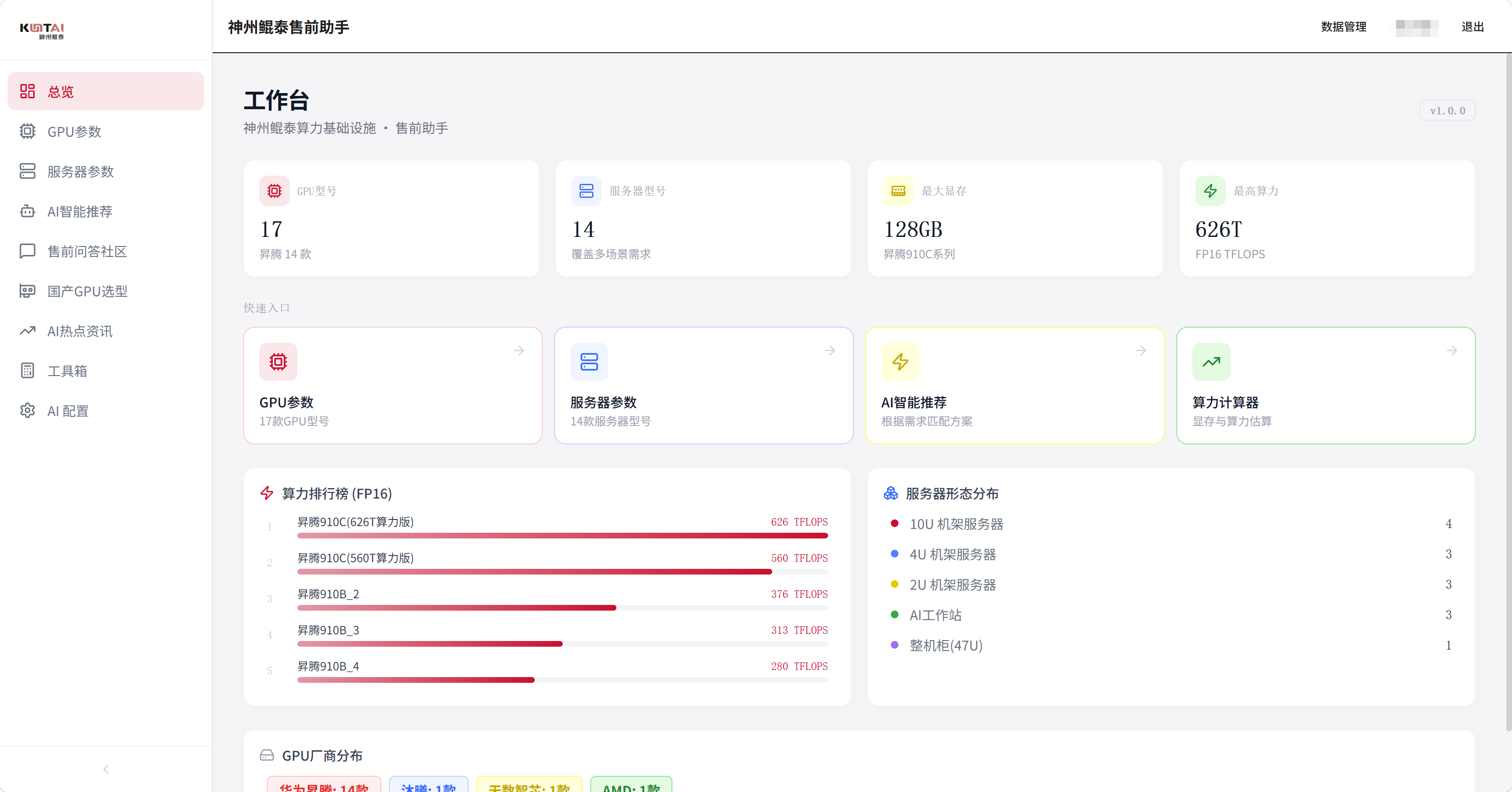Click the arrow on GPU参数 quick entry card
Viewport: 1512px width, 792px height.
(519, 350)
